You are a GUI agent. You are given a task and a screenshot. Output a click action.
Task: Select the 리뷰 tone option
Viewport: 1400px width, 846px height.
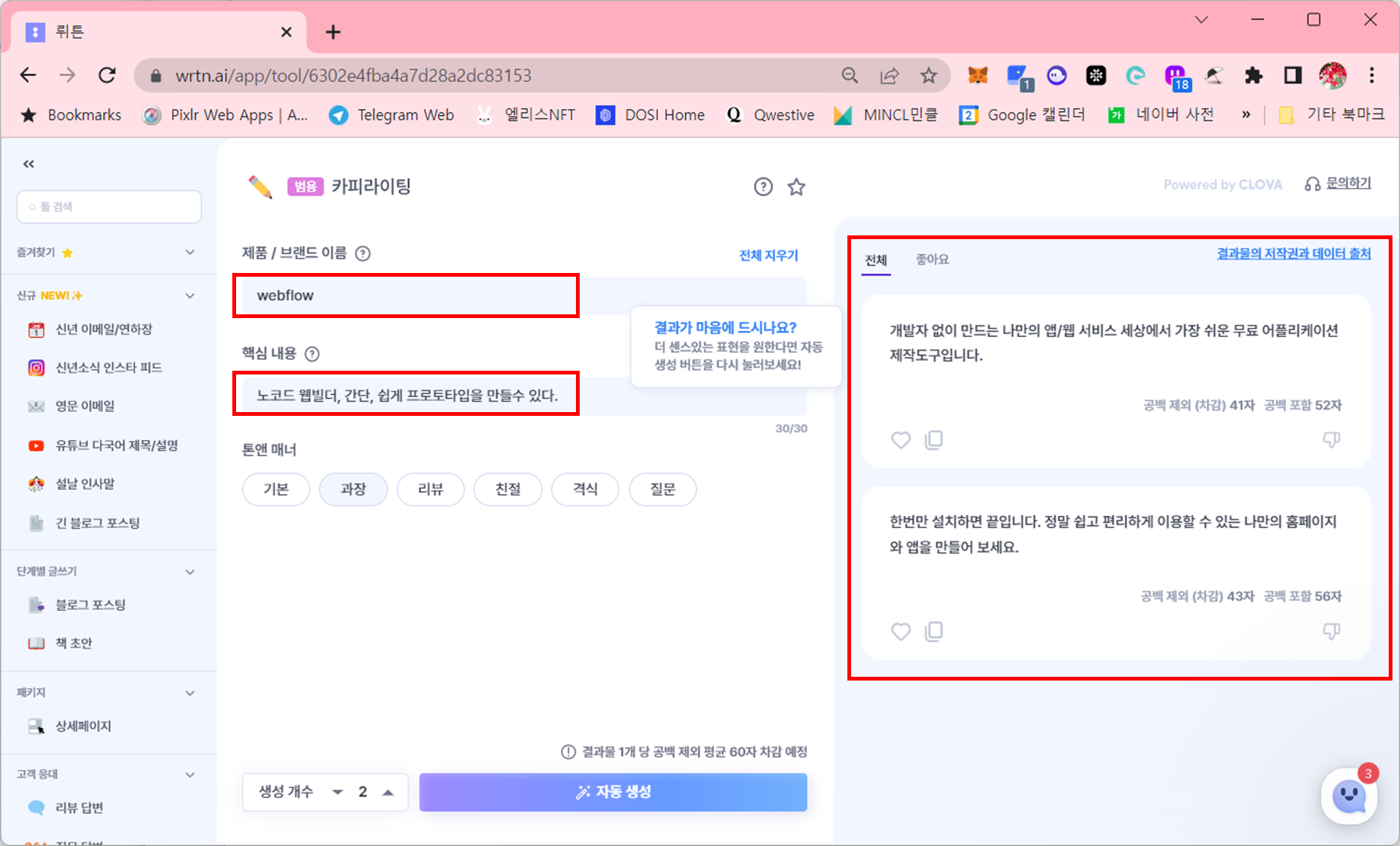pos(431,490)
